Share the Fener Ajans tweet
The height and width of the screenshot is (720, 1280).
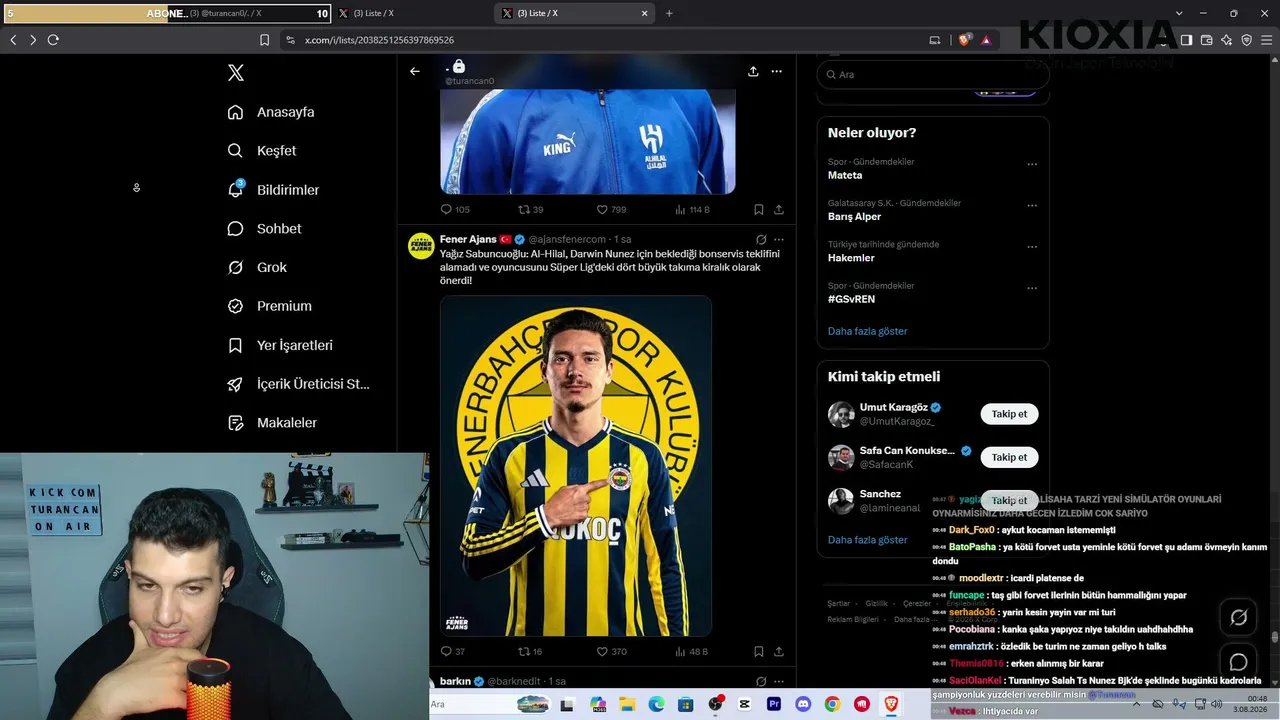(779, 652)
